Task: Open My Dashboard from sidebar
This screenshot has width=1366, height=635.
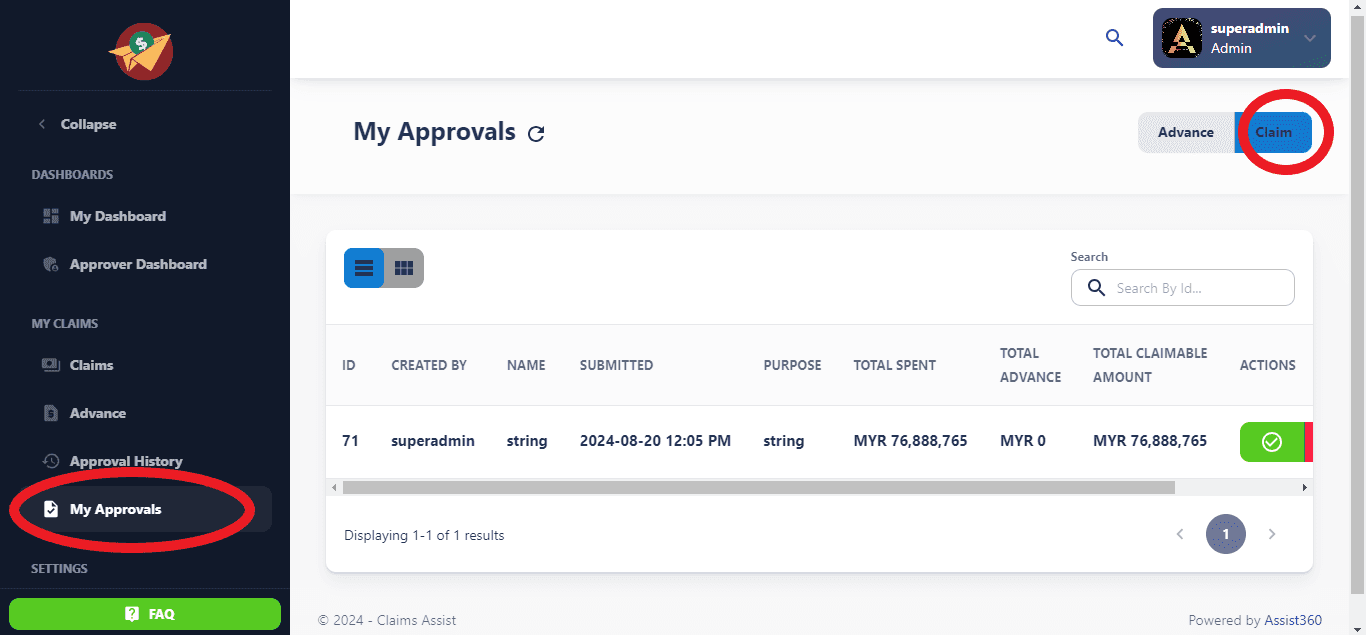Action: click(x=117, y=216)
